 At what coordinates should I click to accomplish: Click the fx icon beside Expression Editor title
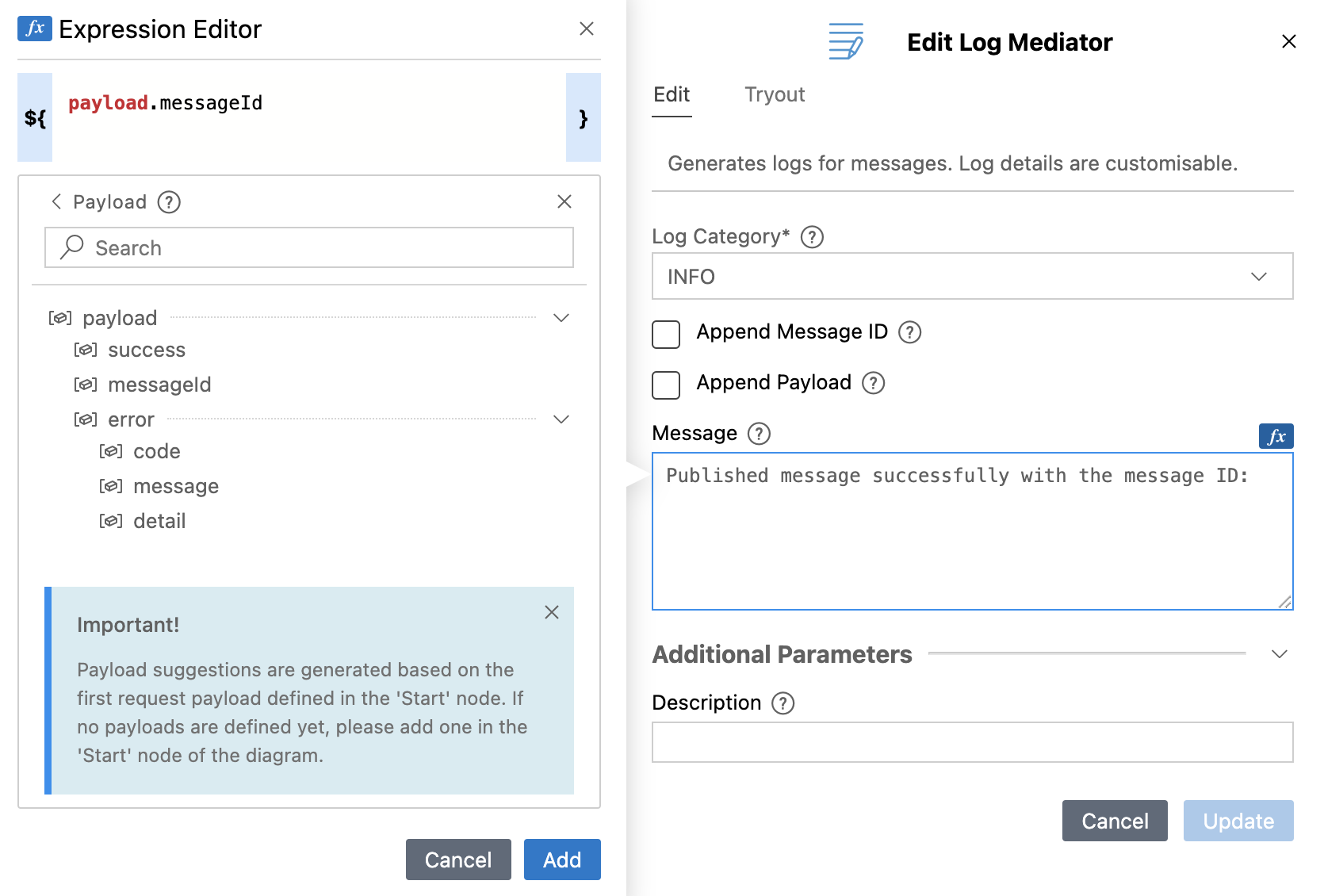click(x=35, y=29)
